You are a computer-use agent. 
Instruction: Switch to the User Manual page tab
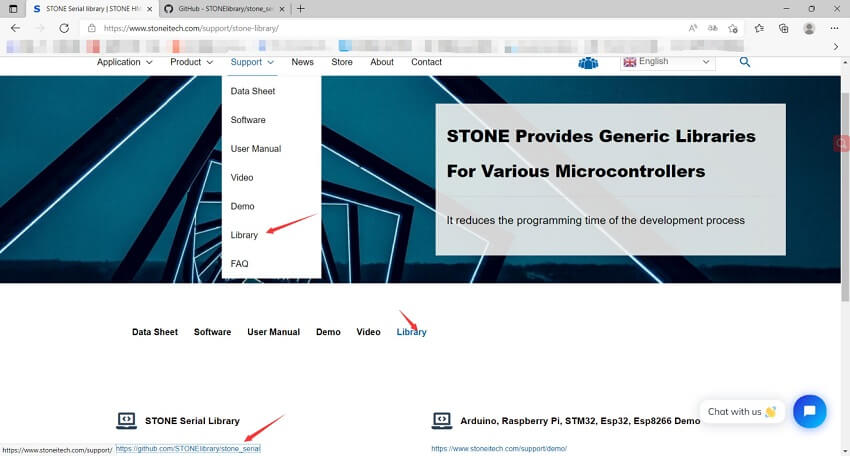click(273, 332)
